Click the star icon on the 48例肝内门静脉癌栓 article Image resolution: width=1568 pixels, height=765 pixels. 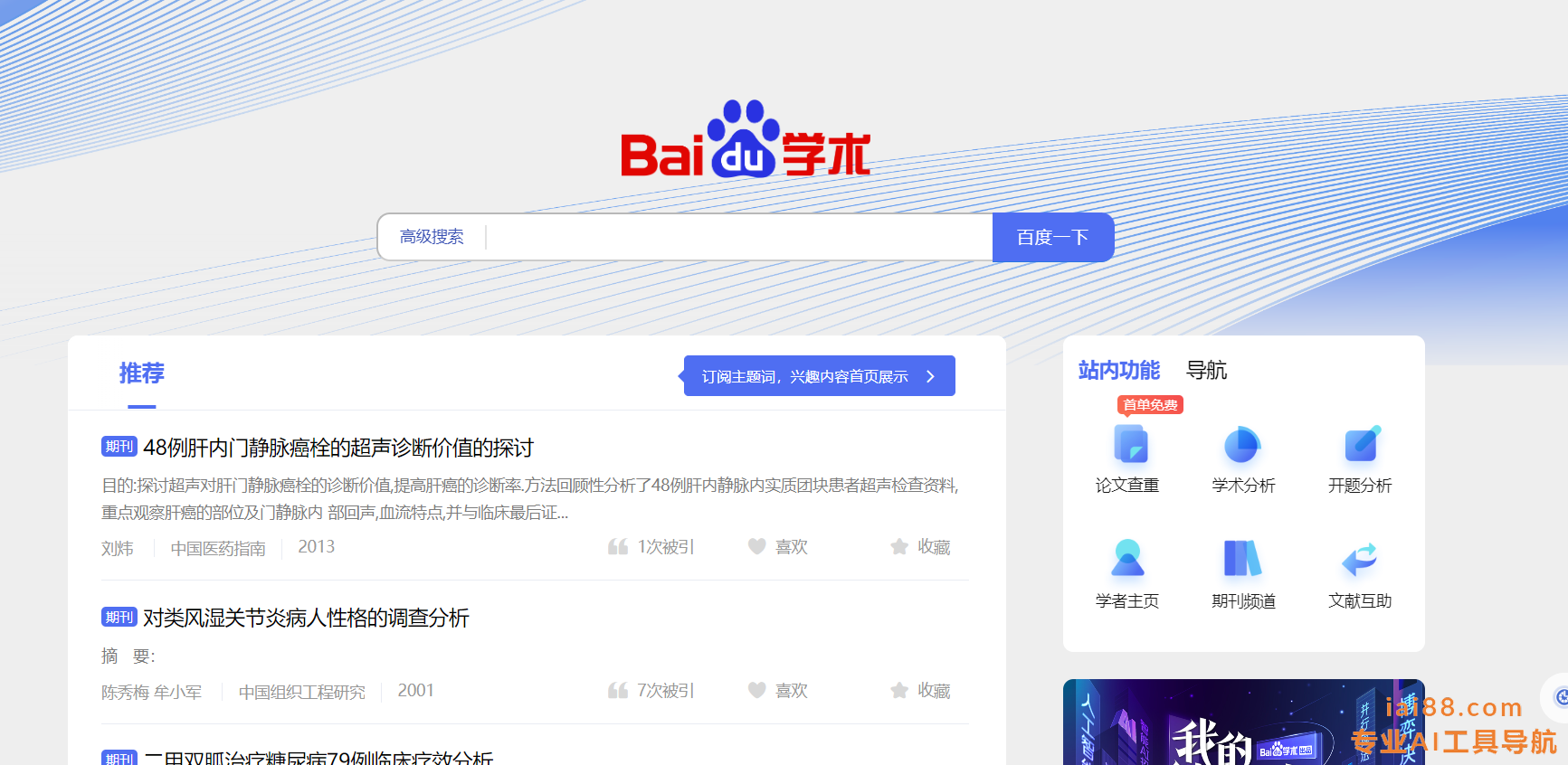899,546
